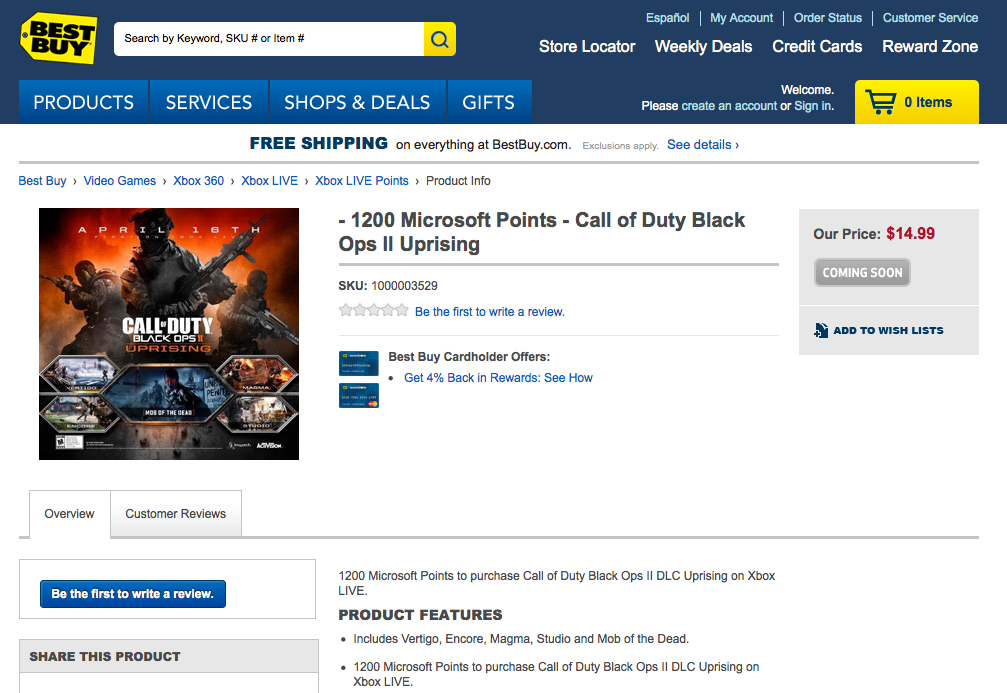This screenshot has width=1007, height=693.
Task: Click the Add to Wish Lists icon
Action: coord(821,330)
